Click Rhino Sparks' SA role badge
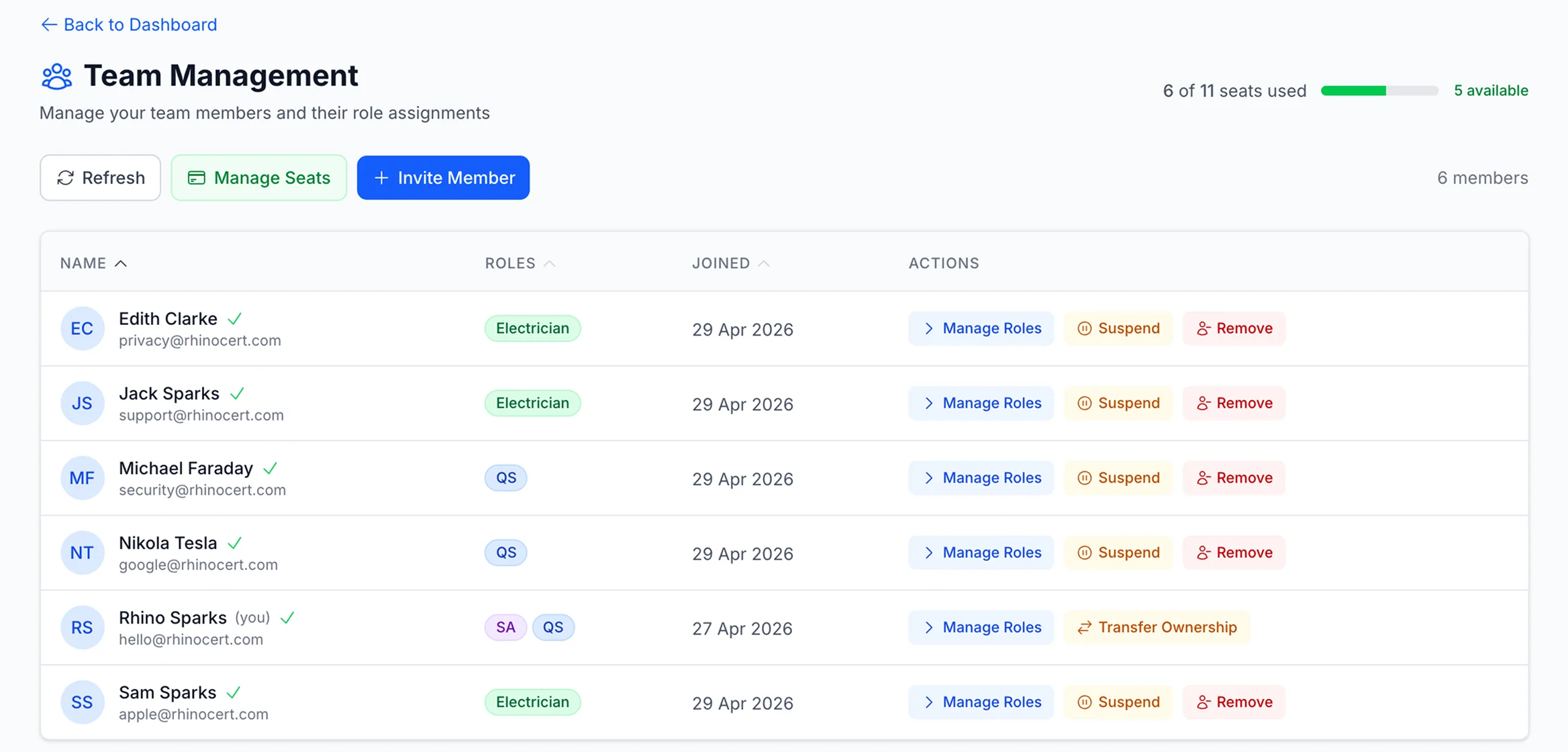1568x752 pixels. click(505, 627)
